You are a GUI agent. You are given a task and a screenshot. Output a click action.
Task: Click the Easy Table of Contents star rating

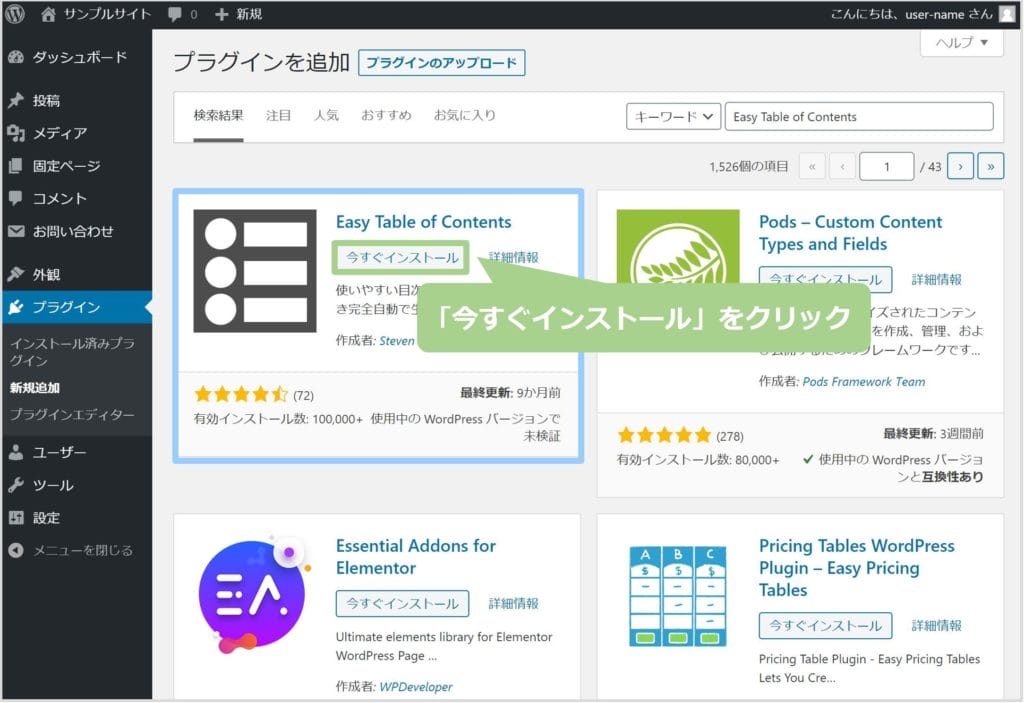click(x=241, y=394)
